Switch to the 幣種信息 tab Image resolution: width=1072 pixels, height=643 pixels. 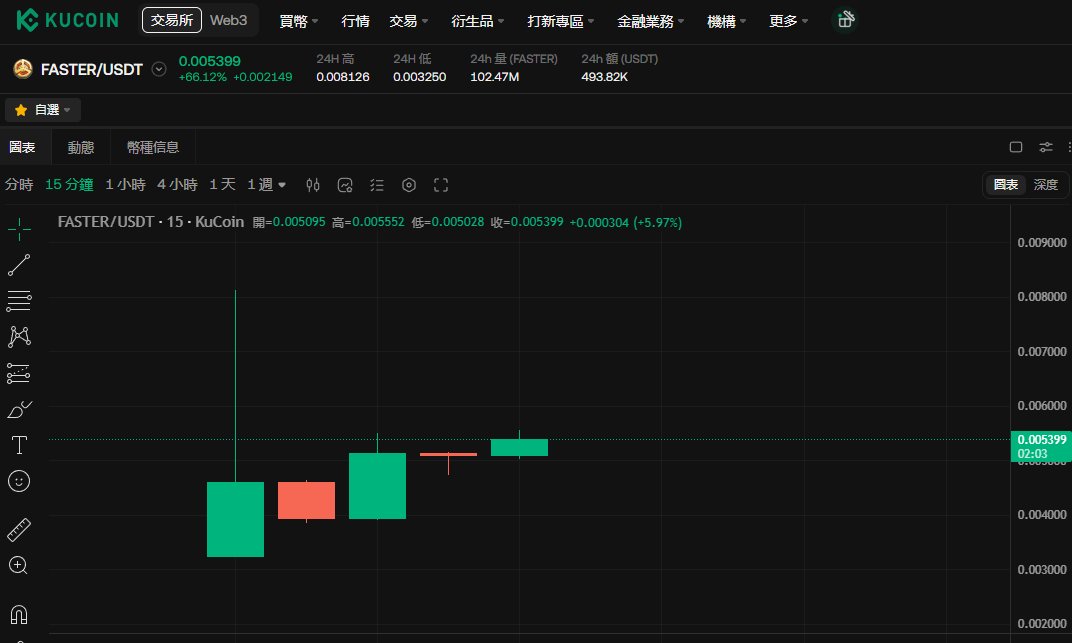(153, 147)
